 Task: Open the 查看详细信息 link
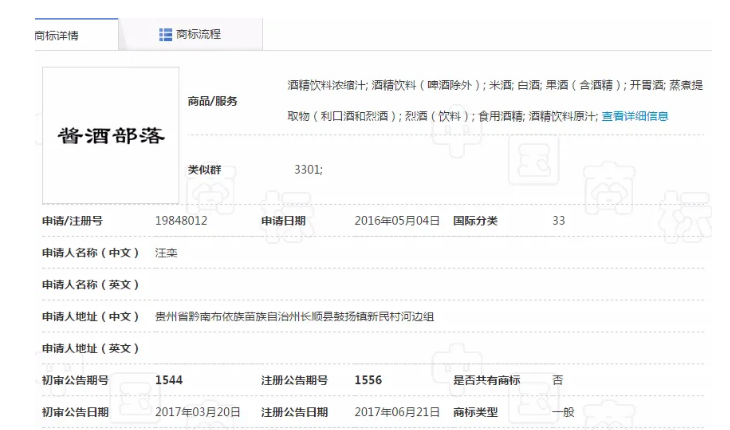(x=634, y=116)
